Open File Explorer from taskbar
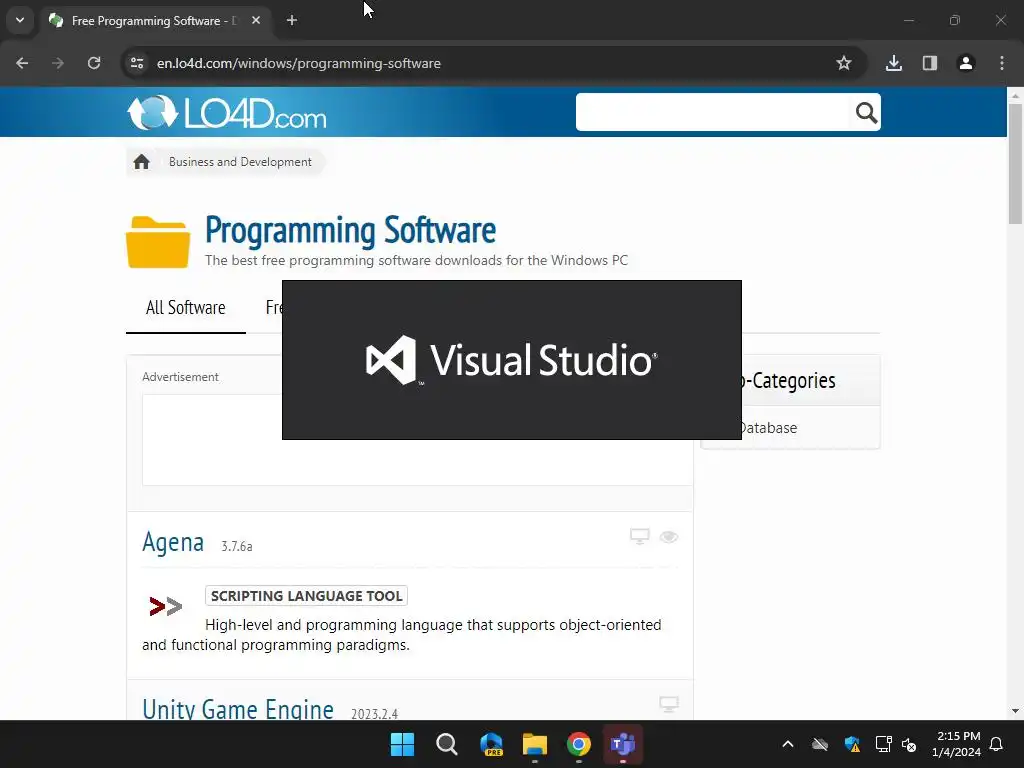This screenshot has height=768, width=1024. (535, 744)
